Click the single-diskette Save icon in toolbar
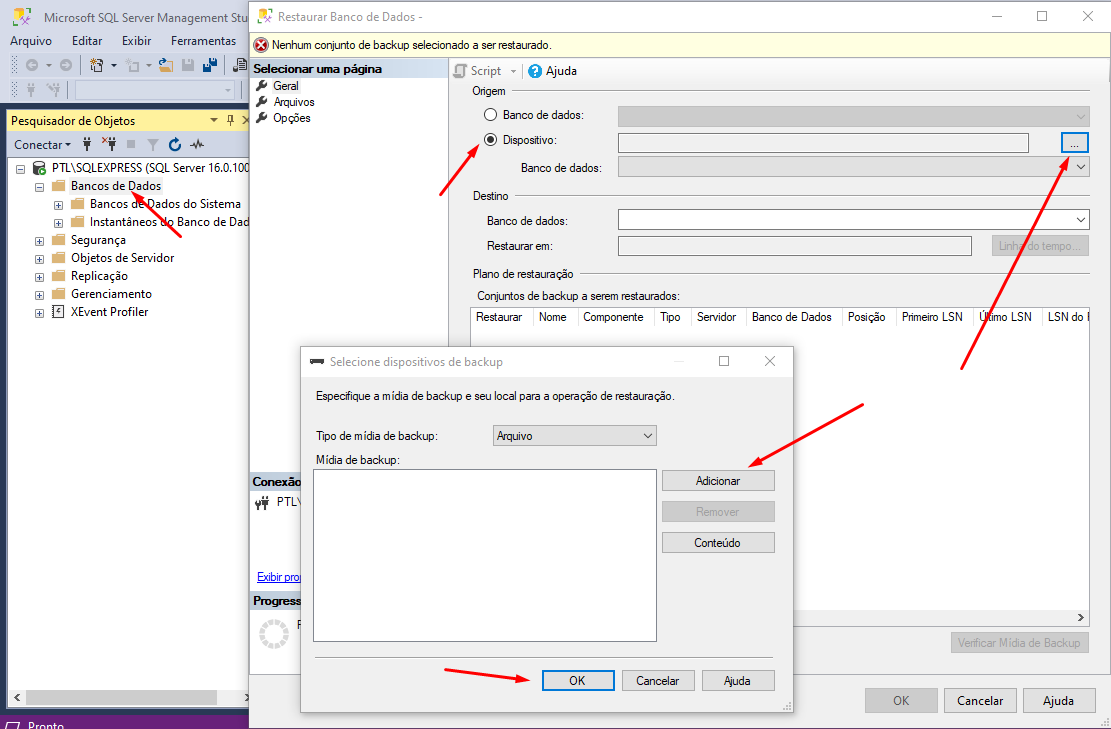 click(188, 65)
